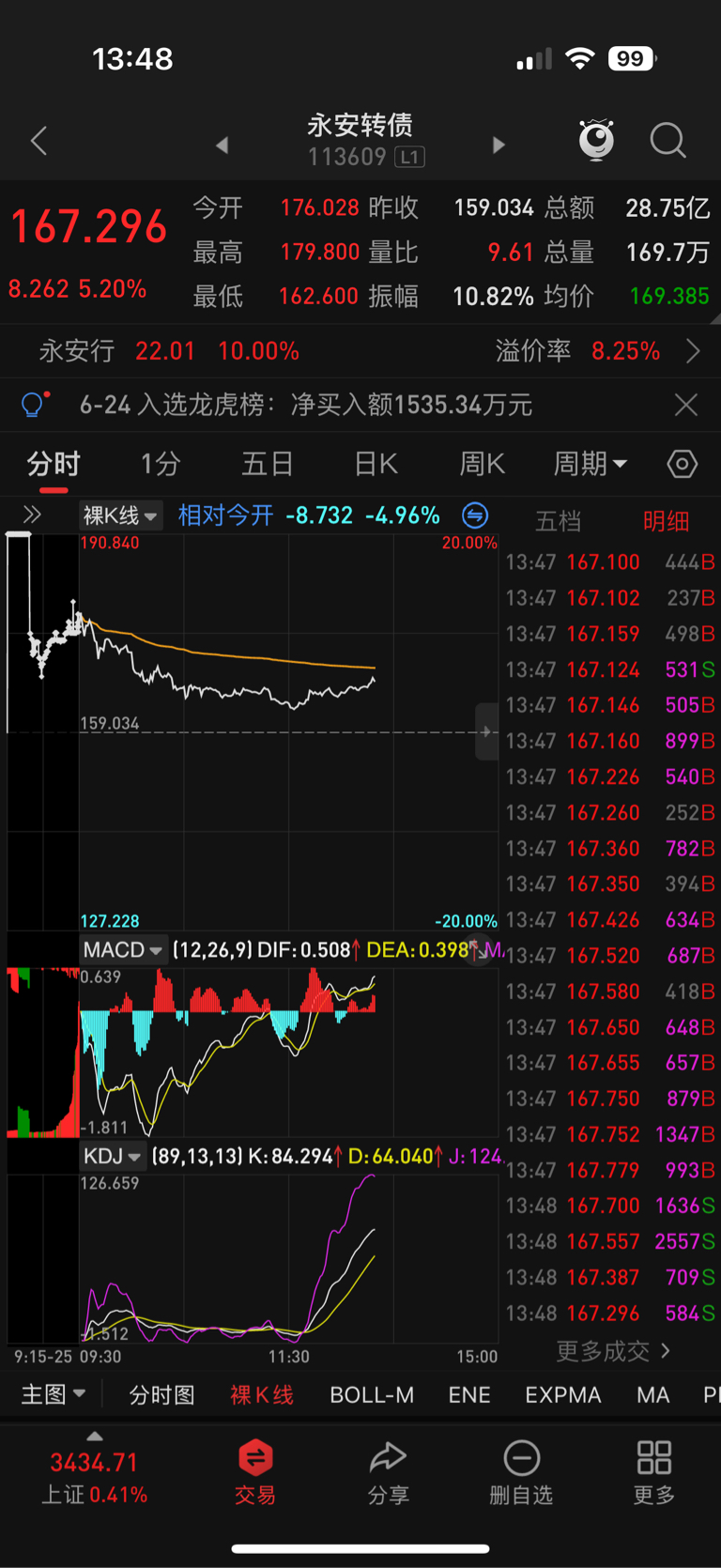Tap the 13:48 167.296 trade row
The image size is (721, 1568).
pyautogui.click(x=610, y=1313)
